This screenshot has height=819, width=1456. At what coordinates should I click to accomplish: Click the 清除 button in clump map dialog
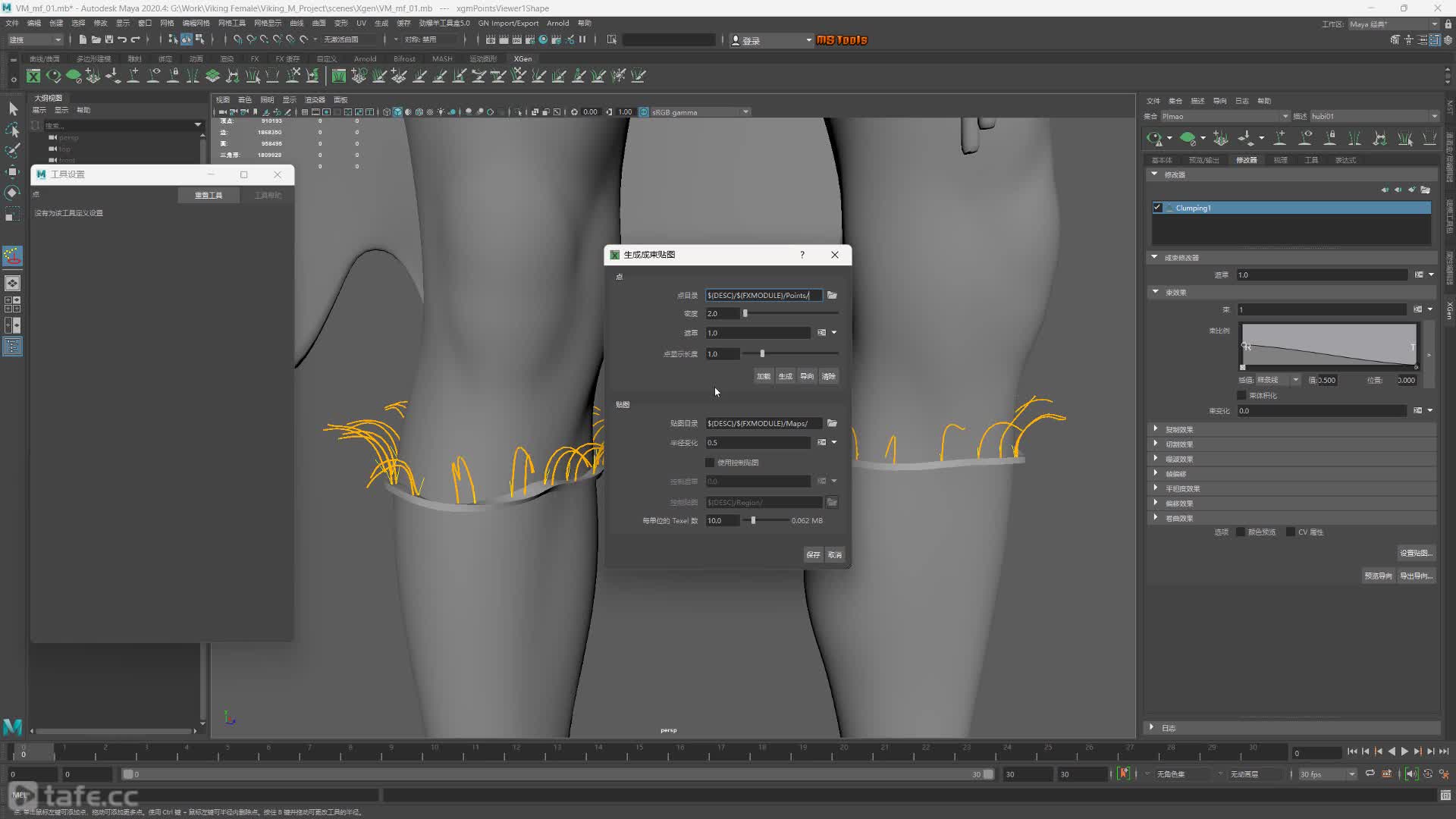tap(829, 377)
